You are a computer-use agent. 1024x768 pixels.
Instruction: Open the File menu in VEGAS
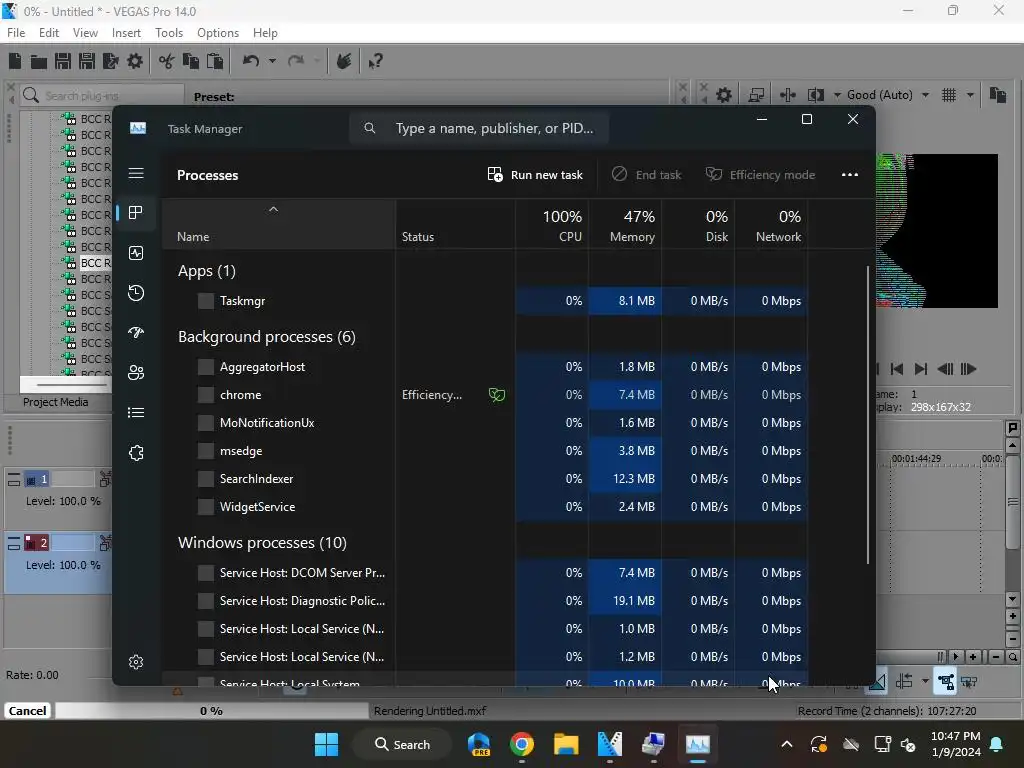(16, 33)
